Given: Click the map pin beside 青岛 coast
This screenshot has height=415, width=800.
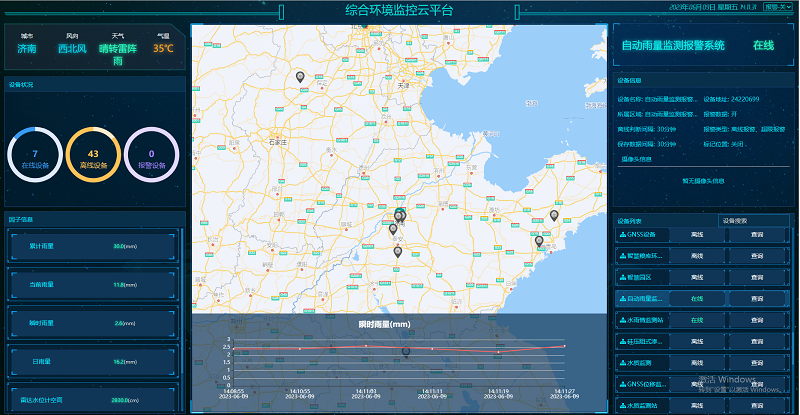Looking at the screenshot, I should [539, 241].
